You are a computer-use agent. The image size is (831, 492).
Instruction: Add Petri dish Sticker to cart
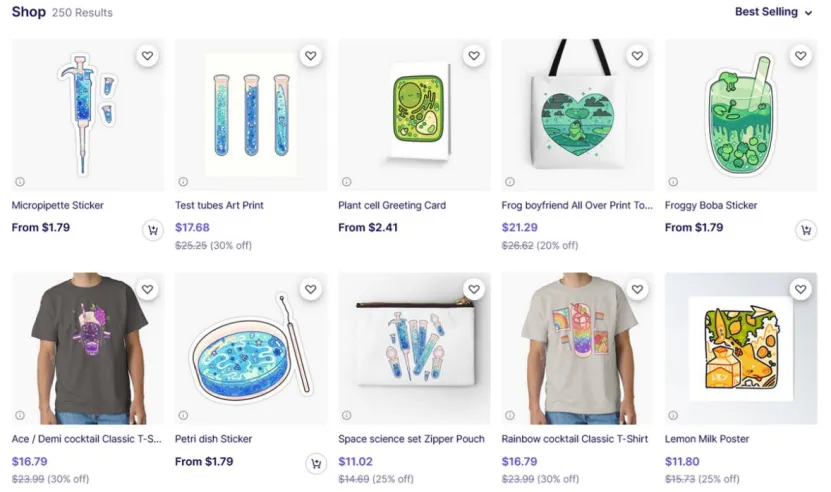[316, 464]
